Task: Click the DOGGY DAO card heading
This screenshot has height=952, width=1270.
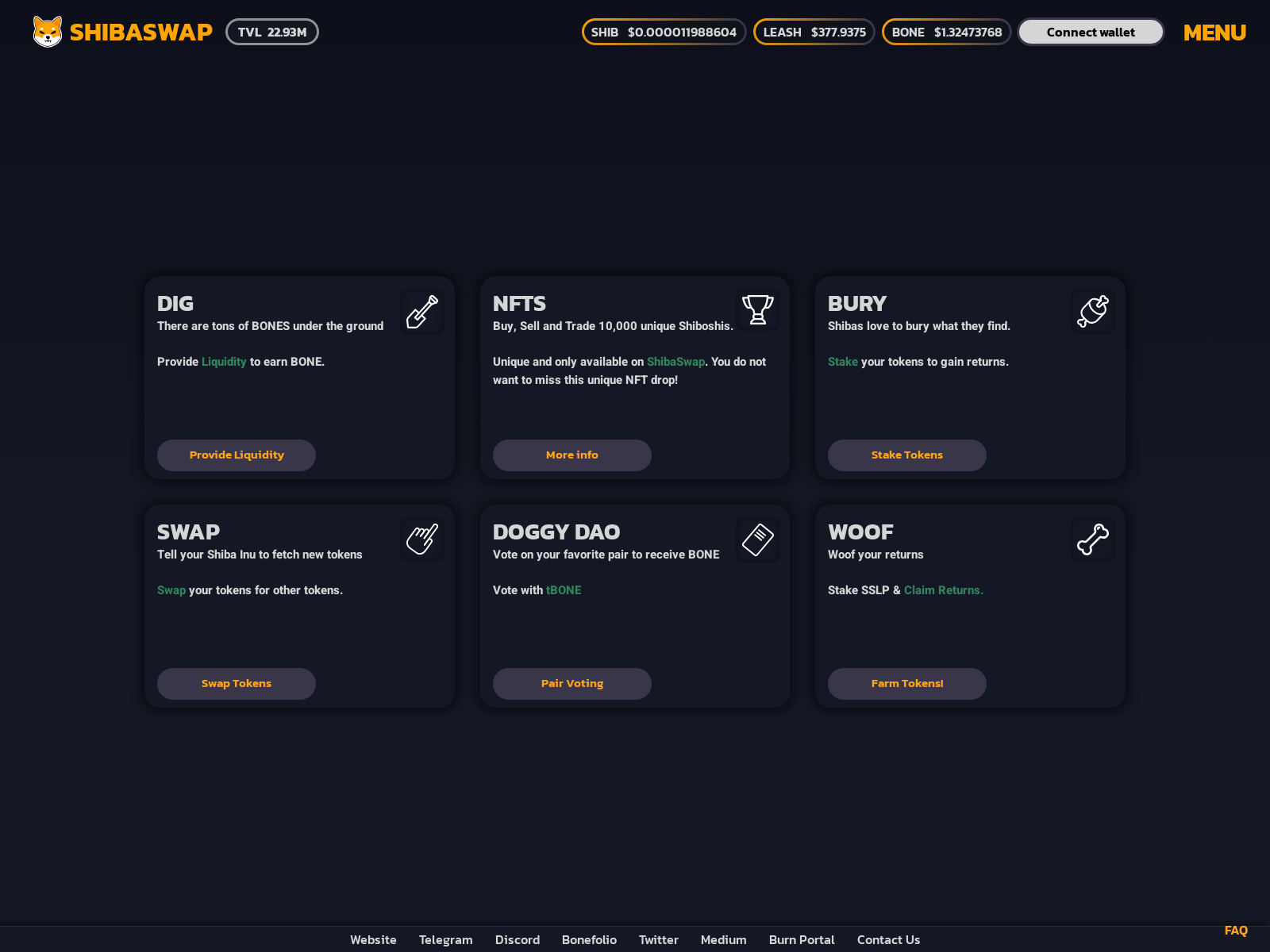Action: 556,532
